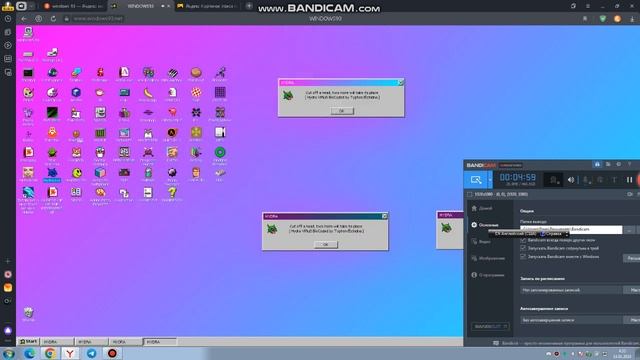Open Telegram from Windows taskbar

pos(91,353)
